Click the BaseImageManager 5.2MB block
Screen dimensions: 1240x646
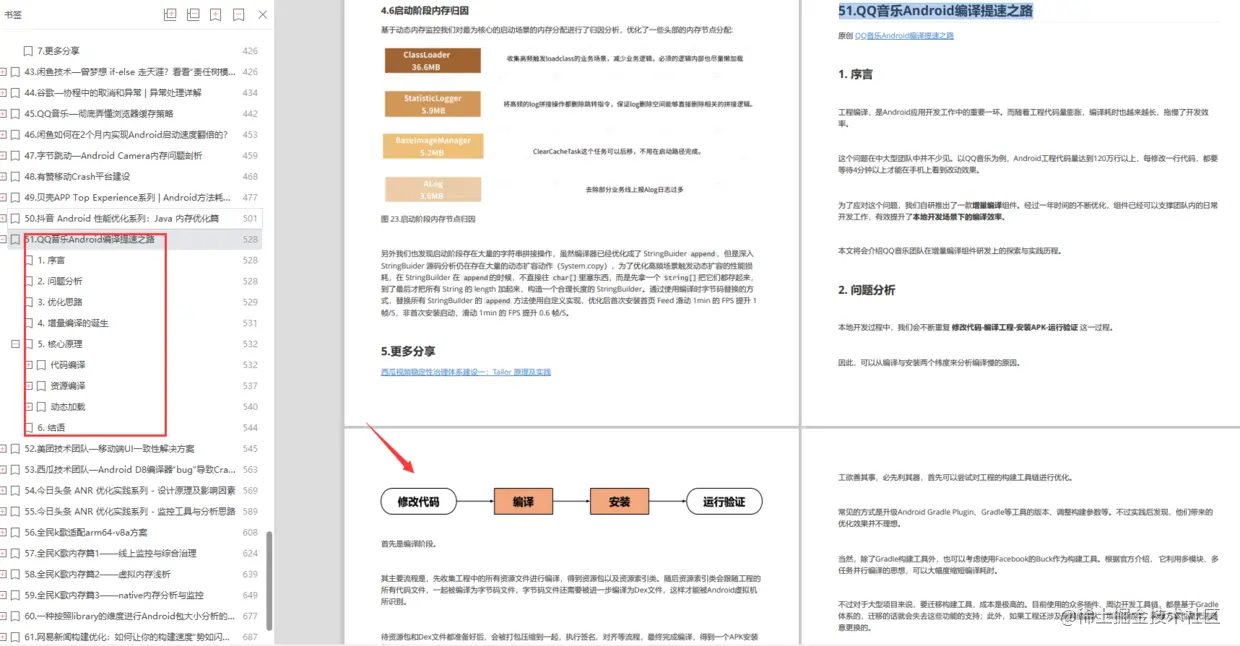433,146
